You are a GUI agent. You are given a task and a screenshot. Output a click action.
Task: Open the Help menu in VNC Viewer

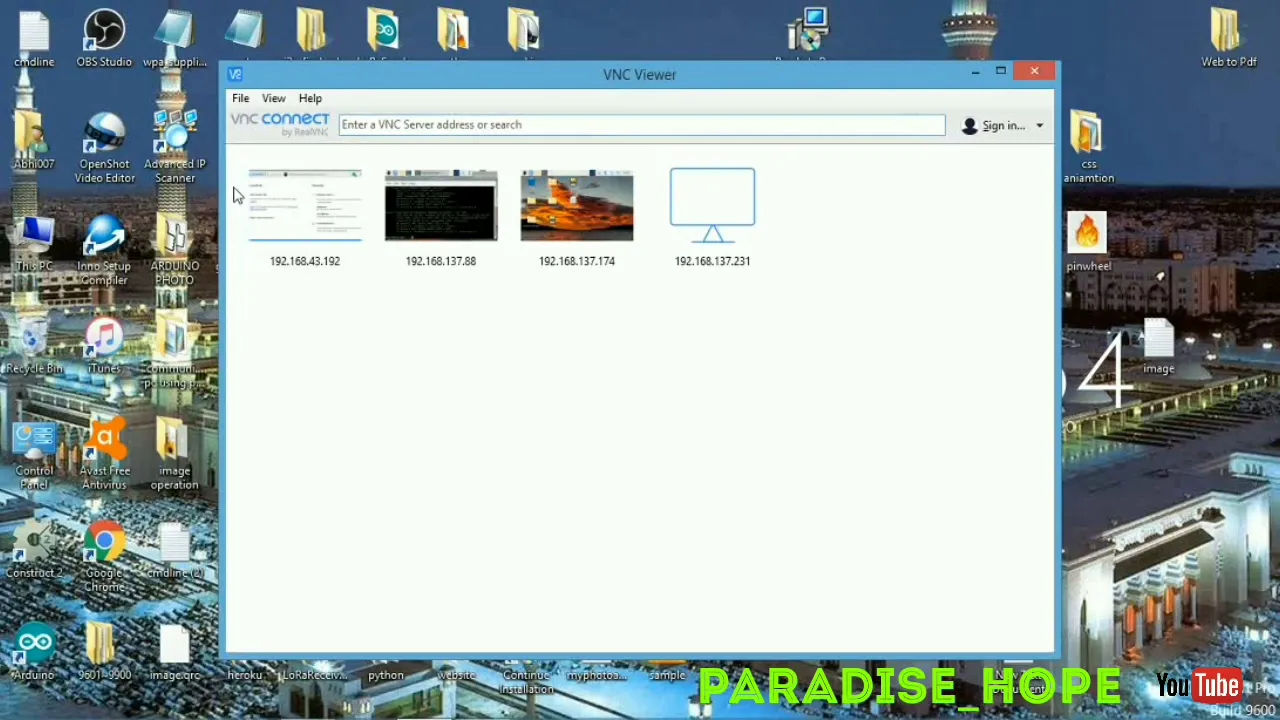(x=310, y=98)
